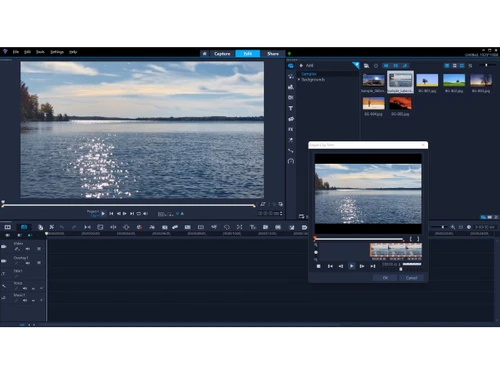Open the Subtitle Editor tool
This screenshot has height=375, width=500.
(x=188, y=227)
